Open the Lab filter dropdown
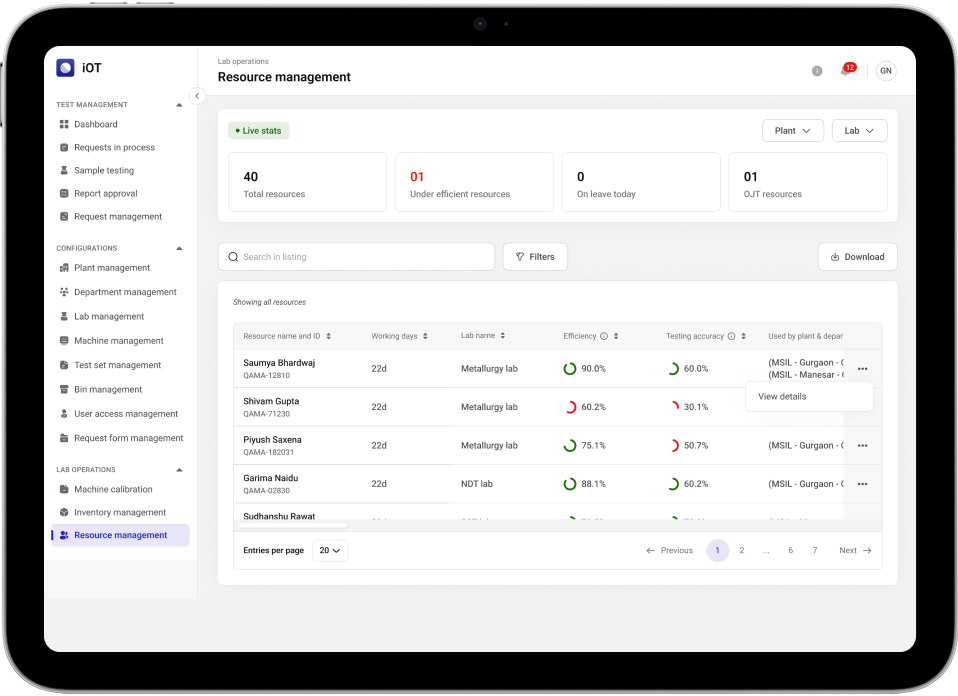Image resolution: width=958 pixels, height=696 pixels. [x=859, y=131]
